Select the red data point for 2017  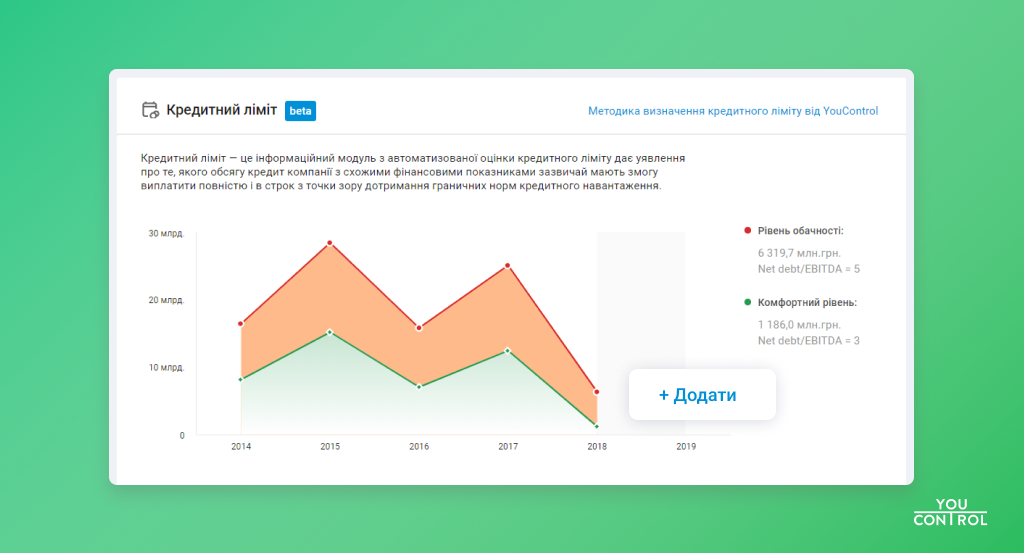coord(508,266)
